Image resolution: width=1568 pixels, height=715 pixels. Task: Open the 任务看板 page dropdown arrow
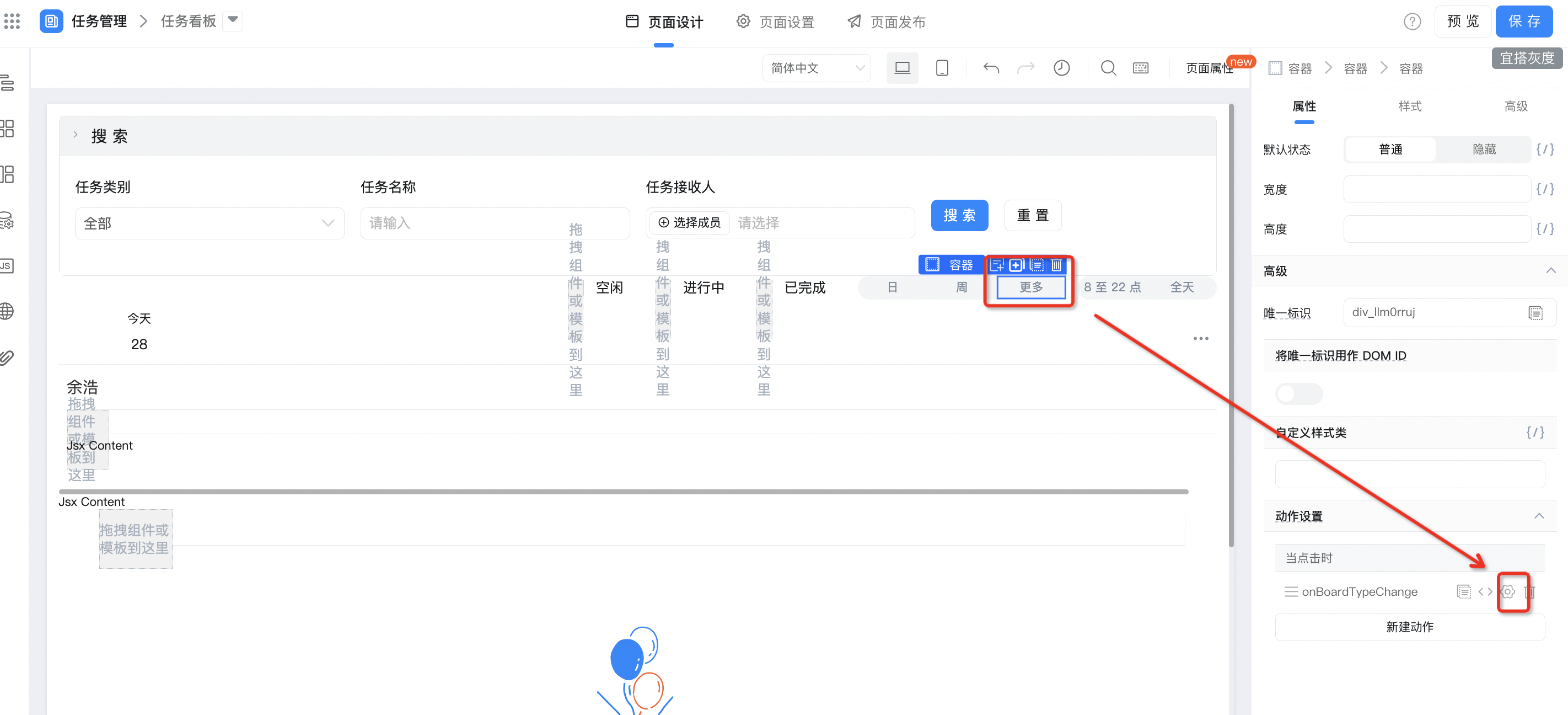[233, 21]
